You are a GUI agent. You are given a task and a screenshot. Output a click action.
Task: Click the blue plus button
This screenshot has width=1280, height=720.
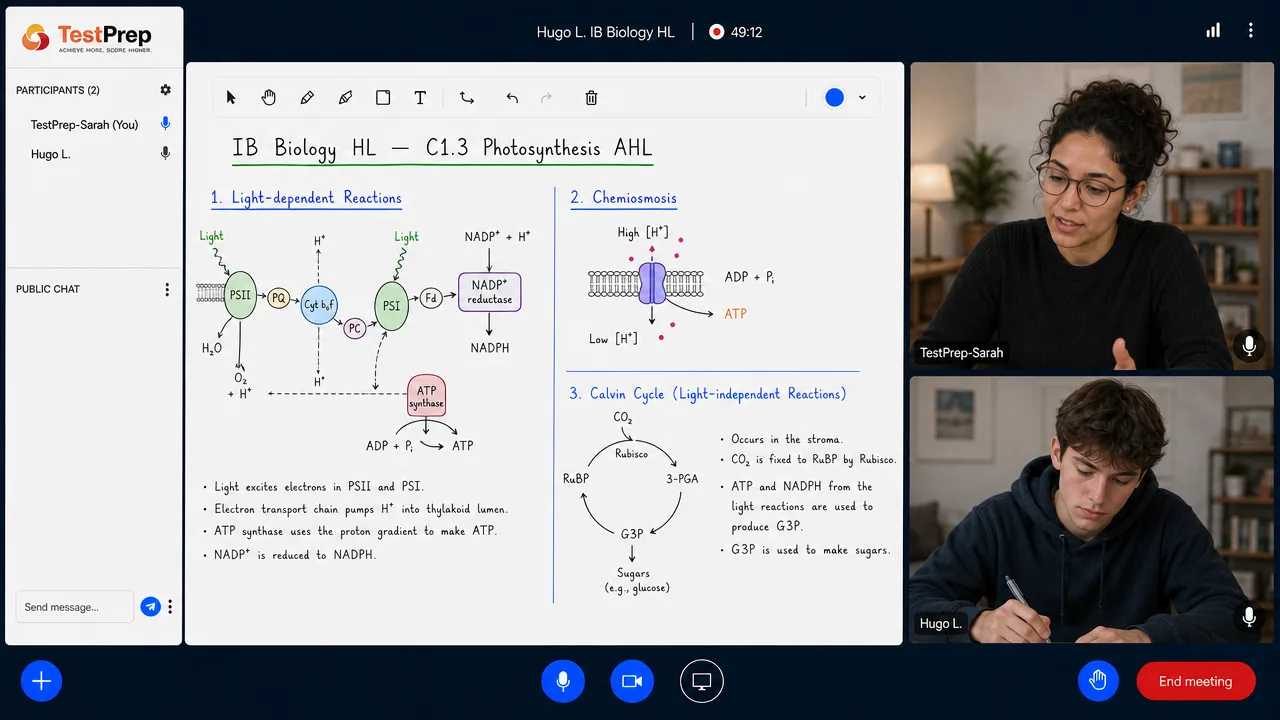click(x=42, y=681)
